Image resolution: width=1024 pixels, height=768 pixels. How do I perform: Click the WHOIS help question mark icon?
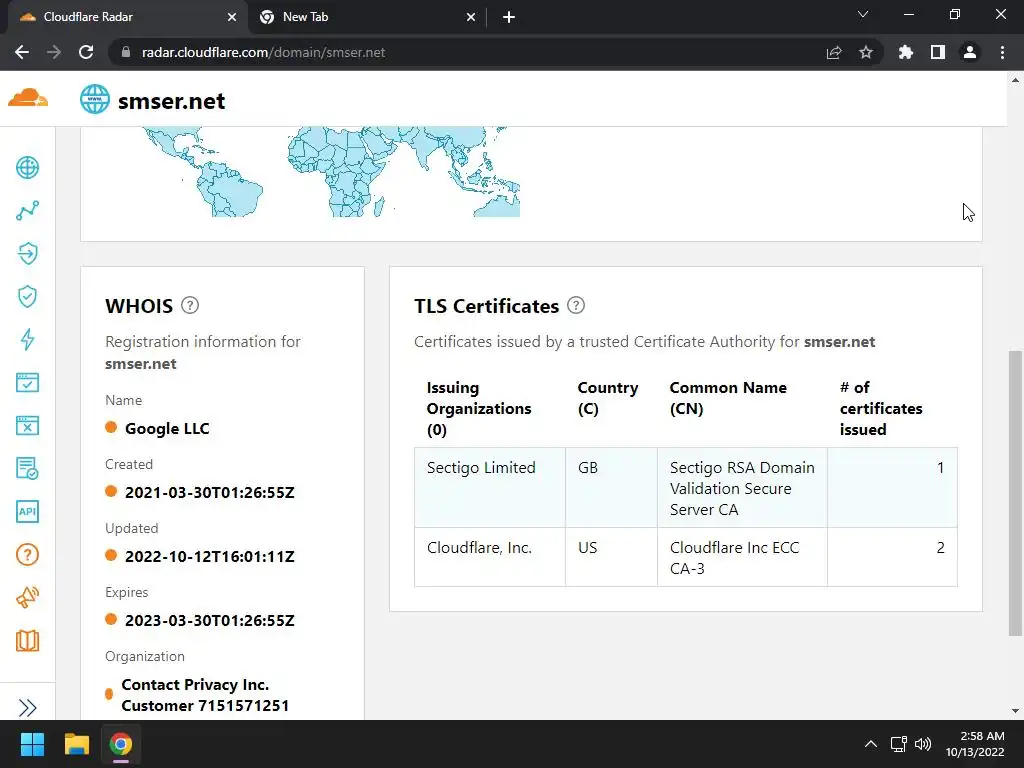pos(190,305)
